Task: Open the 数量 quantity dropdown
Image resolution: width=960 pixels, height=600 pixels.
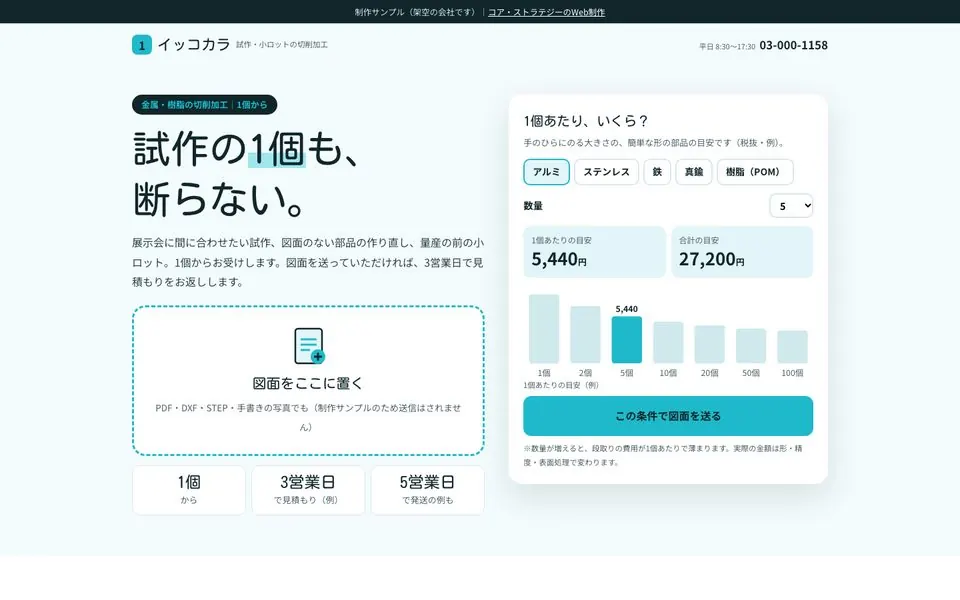Action: pyautogui.click(x=791, y=206)
